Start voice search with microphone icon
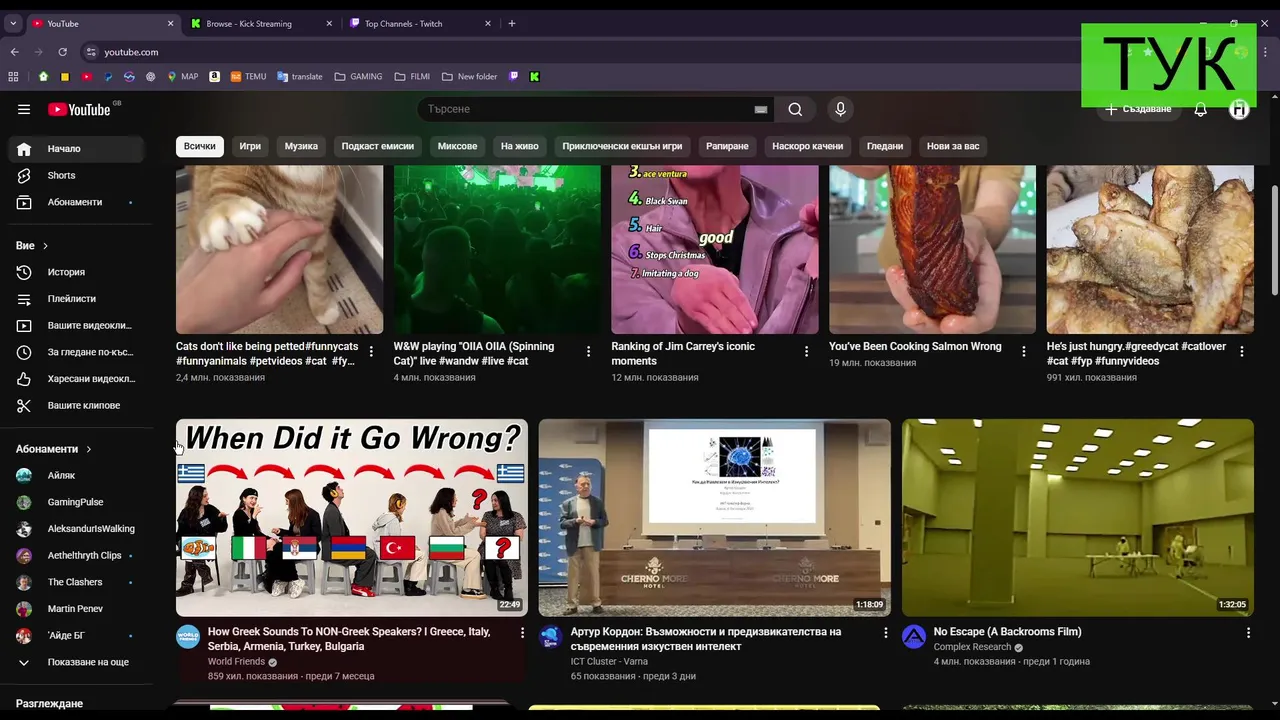1280x720 pixels. click(840, 109)
